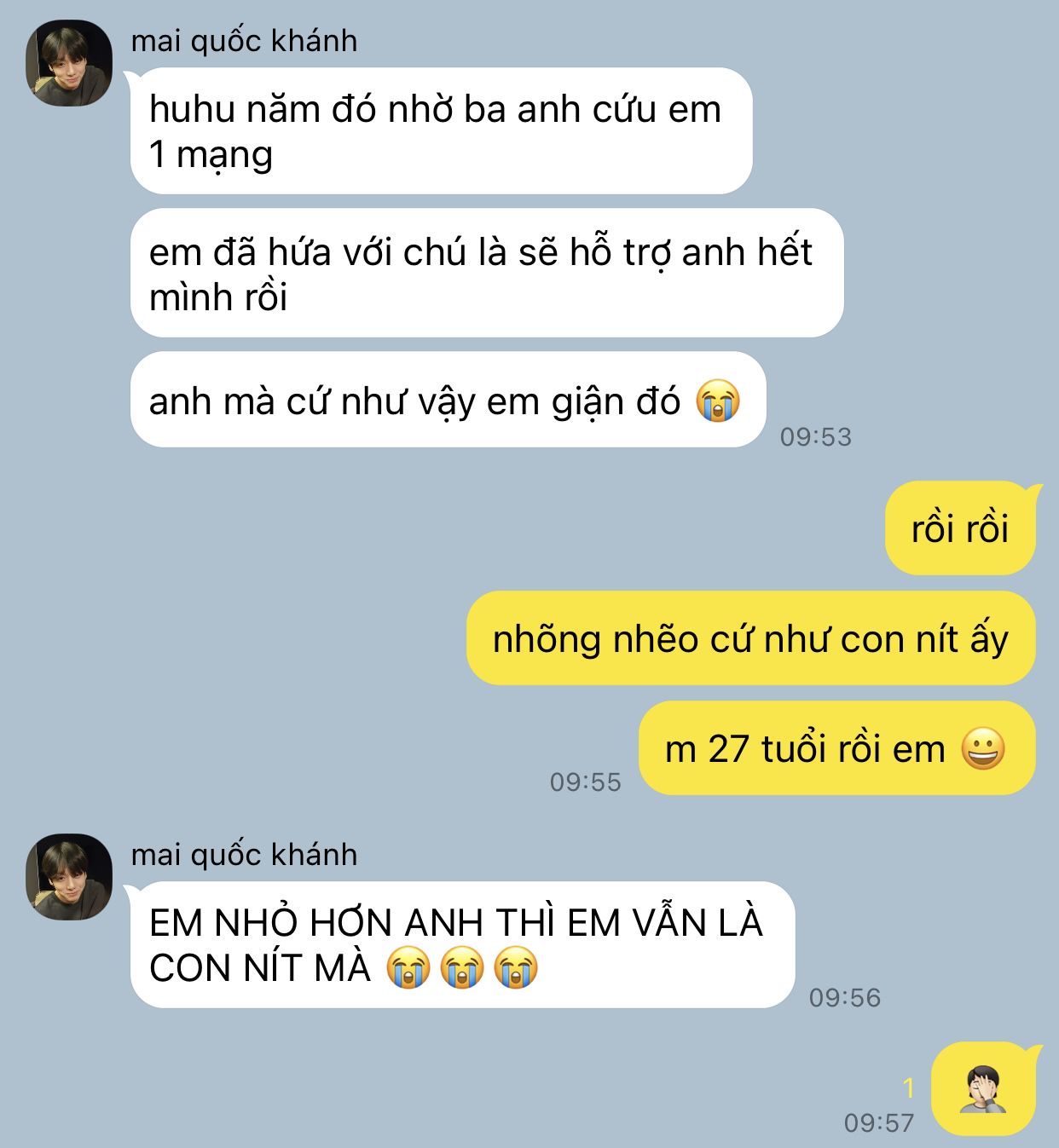Image resolution: width=1059 pixels, height=1148 pixels.
Task: Select the "nhõng nhẽo cứ như con nít" bubble
Action: click(x=751, y=638)
